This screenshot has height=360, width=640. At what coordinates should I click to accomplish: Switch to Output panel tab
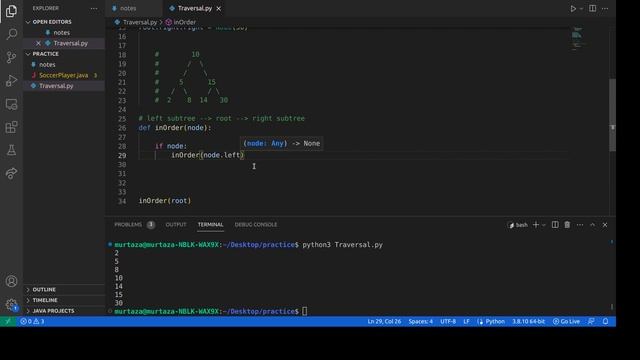[176, 224]
